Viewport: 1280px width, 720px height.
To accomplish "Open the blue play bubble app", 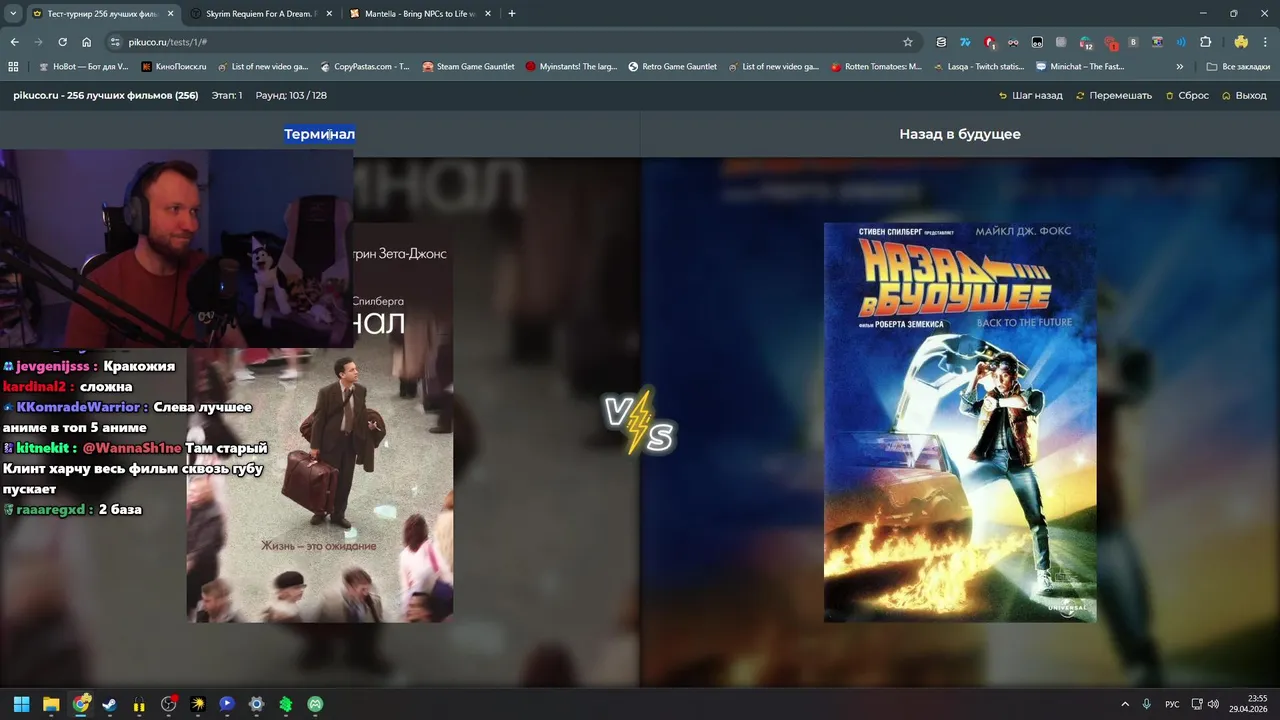I will pyautogui.click(x=227, y=704).
